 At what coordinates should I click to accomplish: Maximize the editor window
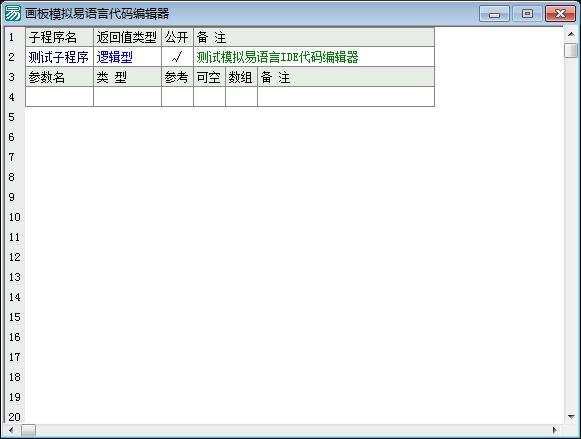point(527,14)
